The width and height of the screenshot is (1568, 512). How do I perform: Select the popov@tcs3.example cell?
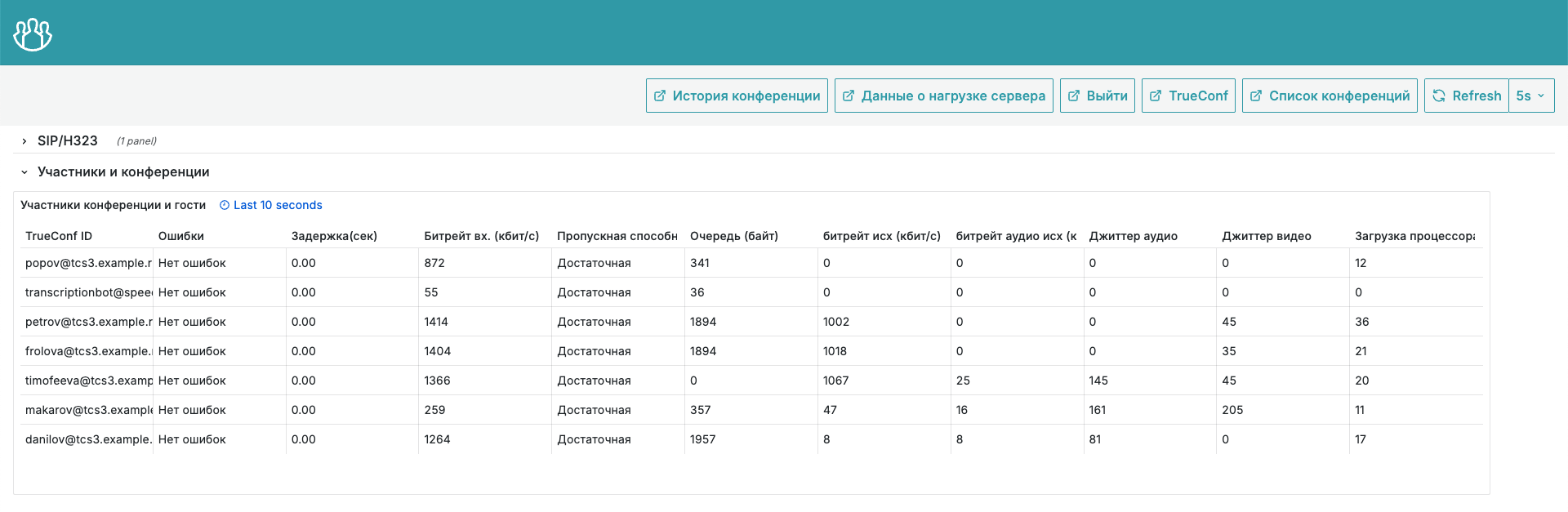pos(88,263)
